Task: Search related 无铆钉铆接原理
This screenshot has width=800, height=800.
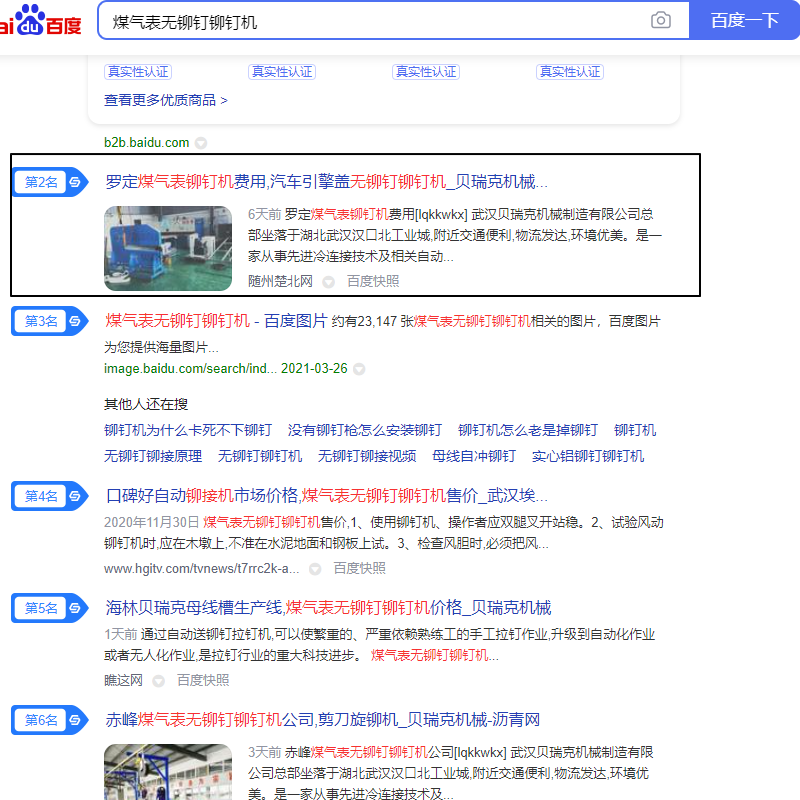Action: point(153,456)
